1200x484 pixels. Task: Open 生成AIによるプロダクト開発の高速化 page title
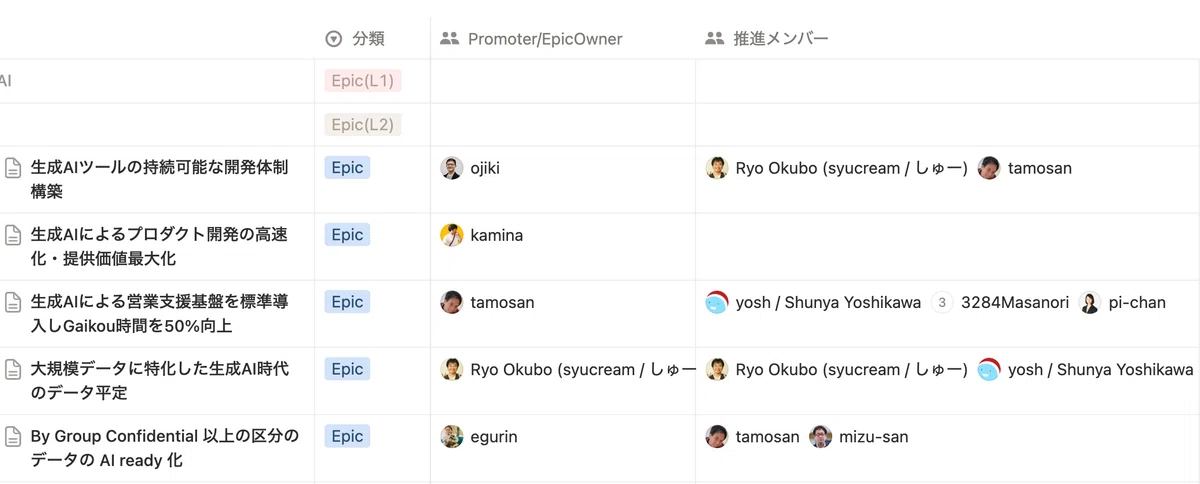(x=160, y=246)
